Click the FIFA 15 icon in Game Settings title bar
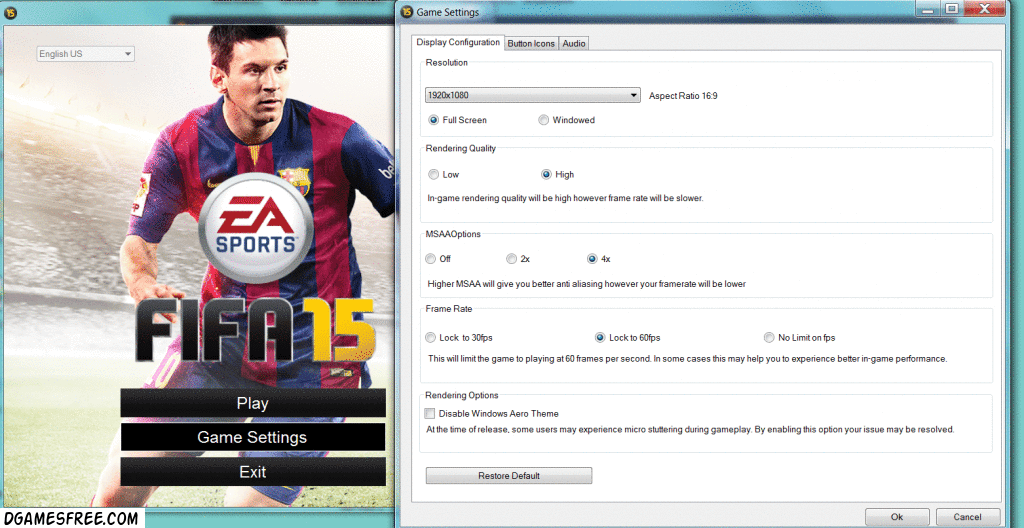This screenshot has height=528, width=1024. click(x=406, y=11)
